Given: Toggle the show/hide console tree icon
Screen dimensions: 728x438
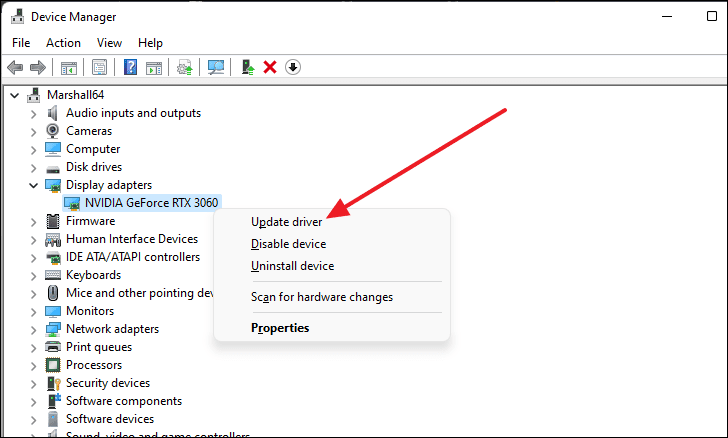Looking at the screenshot, I should pyautogui.click(x=69, y=68).
